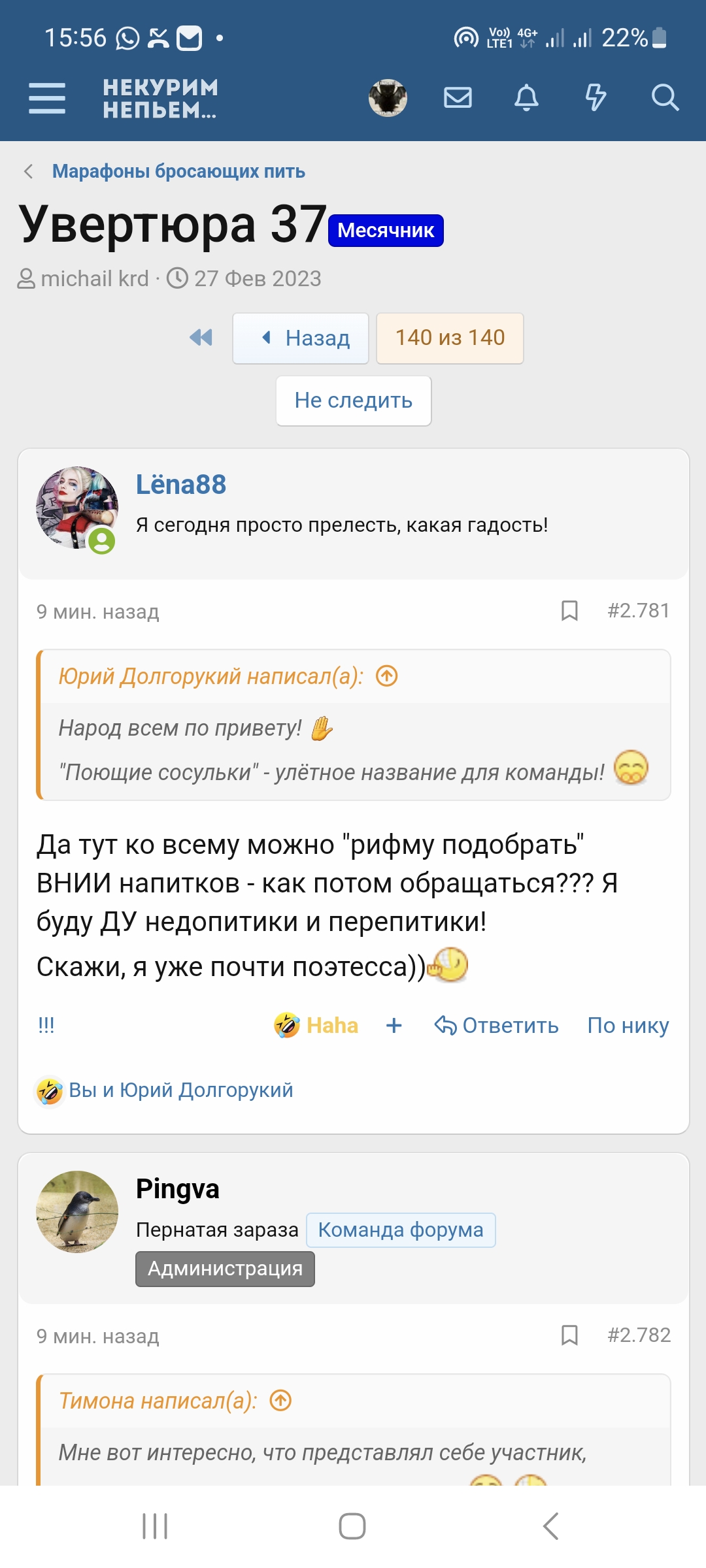Open Lëna88's avatar thumbnail
Viewport: 706px width, 1568px height.
coord(77,508)
